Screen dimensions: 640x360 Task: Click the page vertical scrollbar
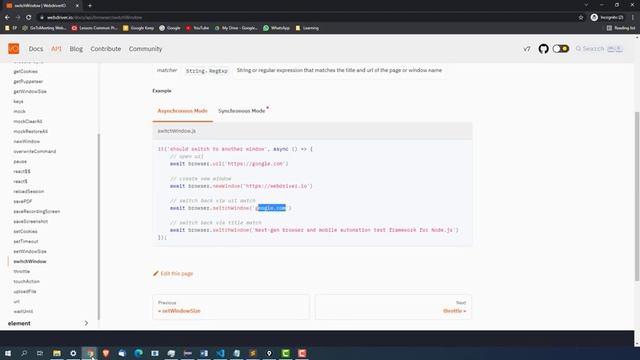point(637,196)
